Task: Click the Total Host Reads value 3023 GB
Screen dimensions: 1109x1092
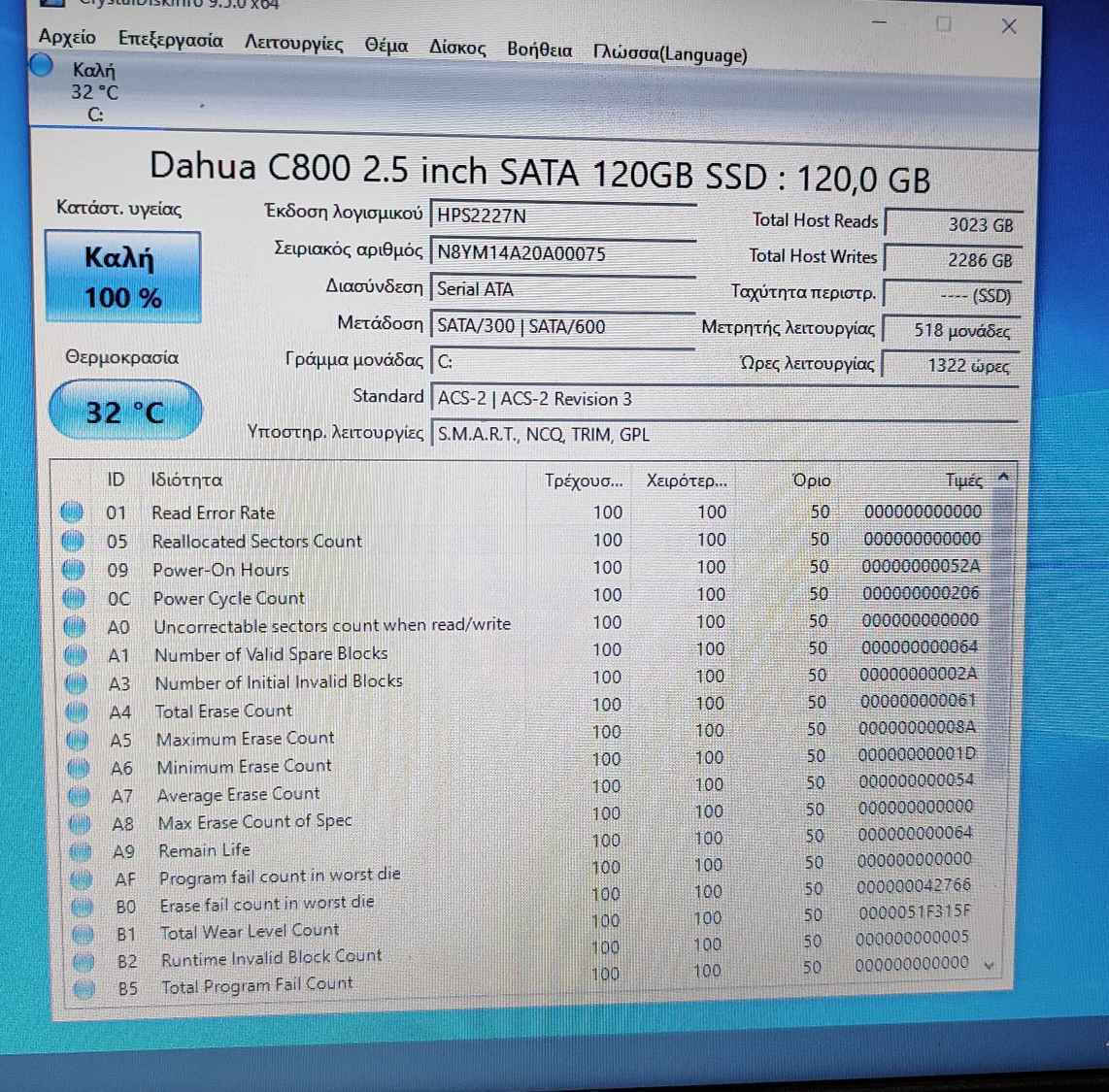Action: coord(954,225)
